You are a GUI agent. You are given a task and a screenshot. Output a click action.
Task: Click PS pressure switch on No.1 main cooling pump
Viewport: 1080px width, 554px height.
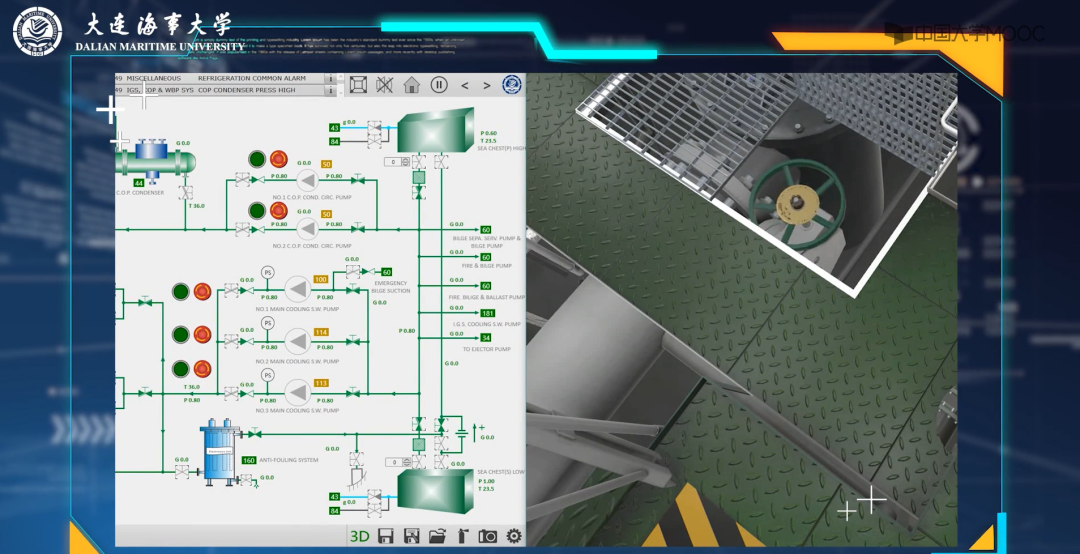click(x=267, y=273)
